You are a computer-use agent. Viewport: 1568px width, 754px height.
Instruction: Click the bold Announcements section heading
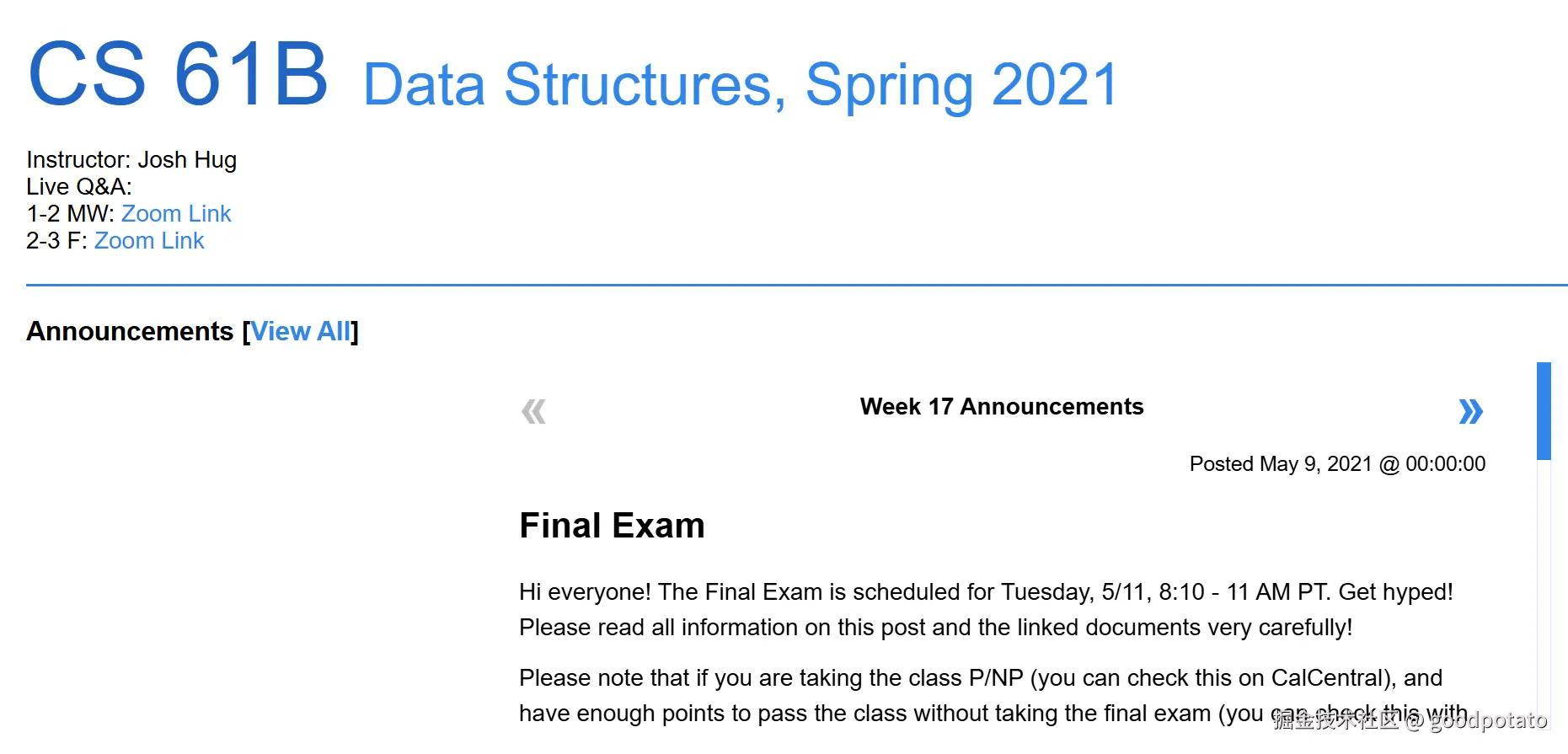130,332
